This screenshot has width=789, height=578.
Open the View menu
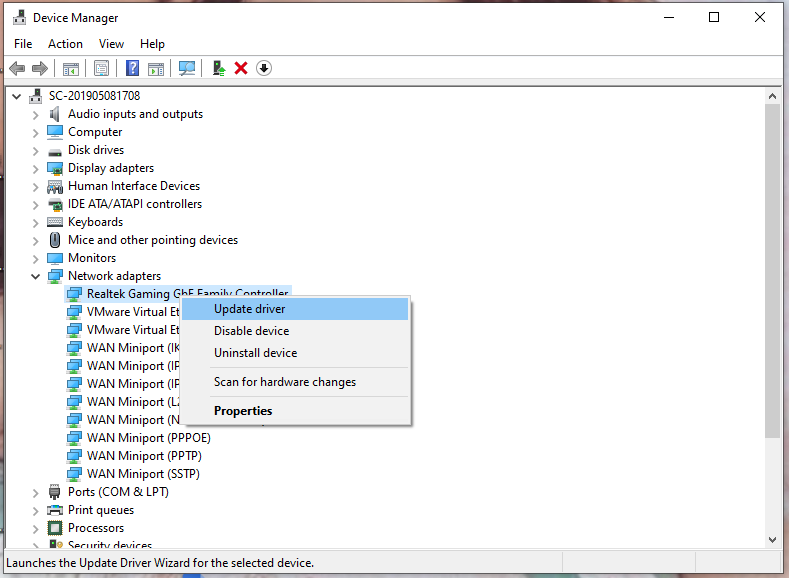111,44
